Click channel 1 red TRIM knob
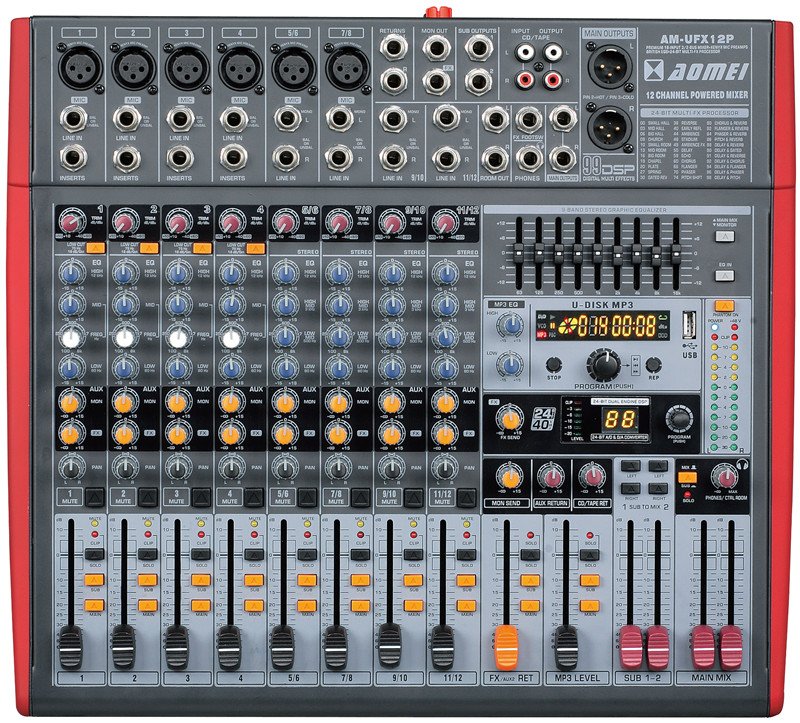The width and height of the screenshot is (800, 723). point(71,220)
